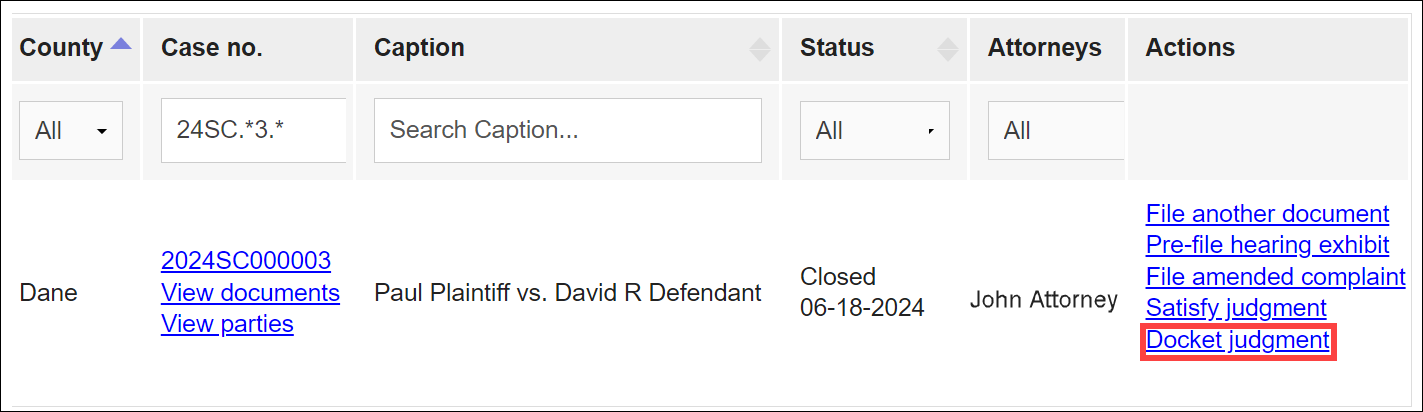Open case number 2024SC000003 link
The height and width of the screenshot is (412, 1423).
(x=246, y=261)
